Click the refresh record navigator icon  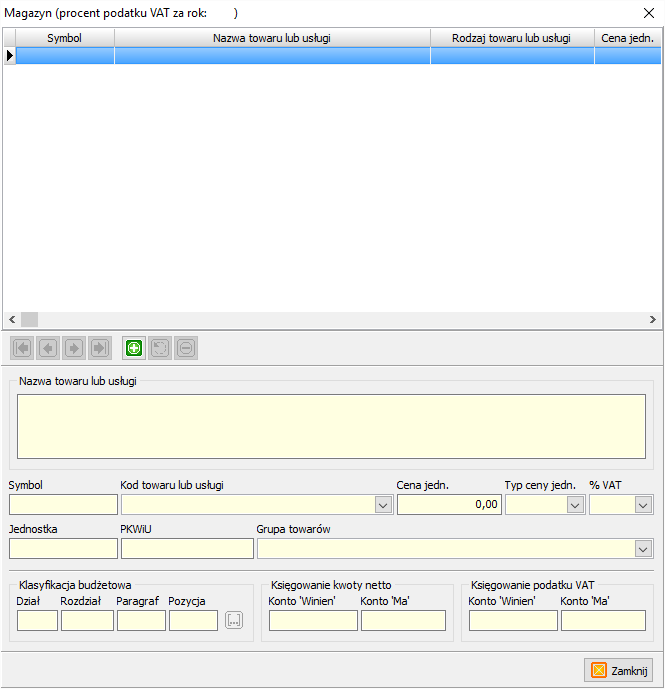[160, 348]
